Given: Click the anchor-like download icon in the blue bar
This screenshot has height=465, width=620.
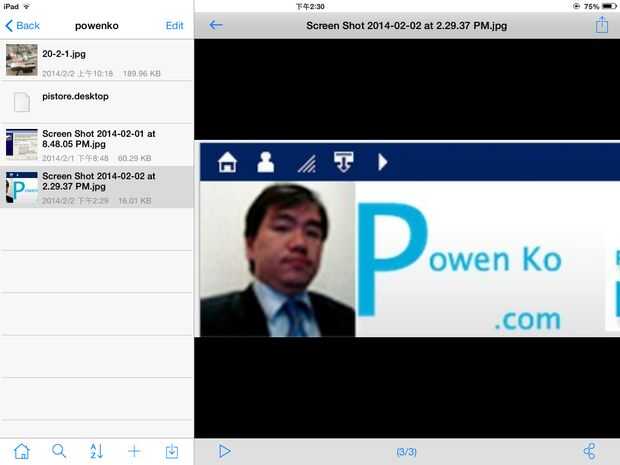Looking at the screenshot, I should tap(343, 162).
